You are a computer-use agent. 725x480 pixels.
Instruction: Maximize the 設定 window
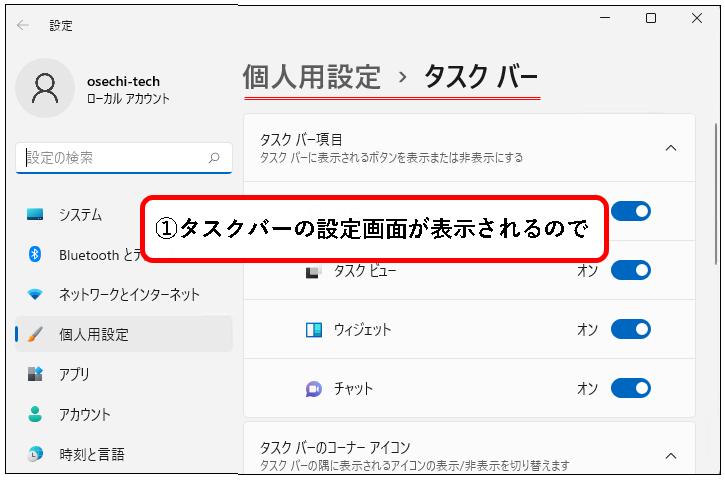point(651,18)
